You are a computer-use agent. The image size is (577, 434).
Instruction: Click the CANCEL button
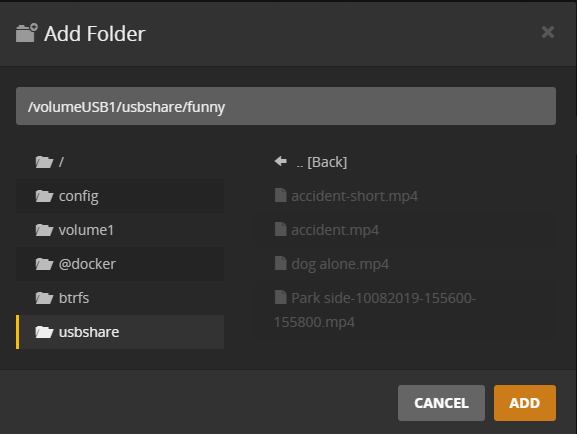[x=441, y=403]
